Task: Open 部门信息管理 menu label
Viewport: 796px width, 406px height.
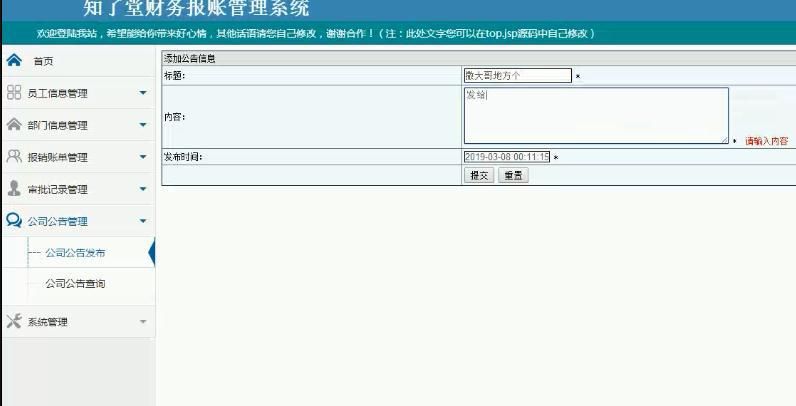Action: point(57,125)
